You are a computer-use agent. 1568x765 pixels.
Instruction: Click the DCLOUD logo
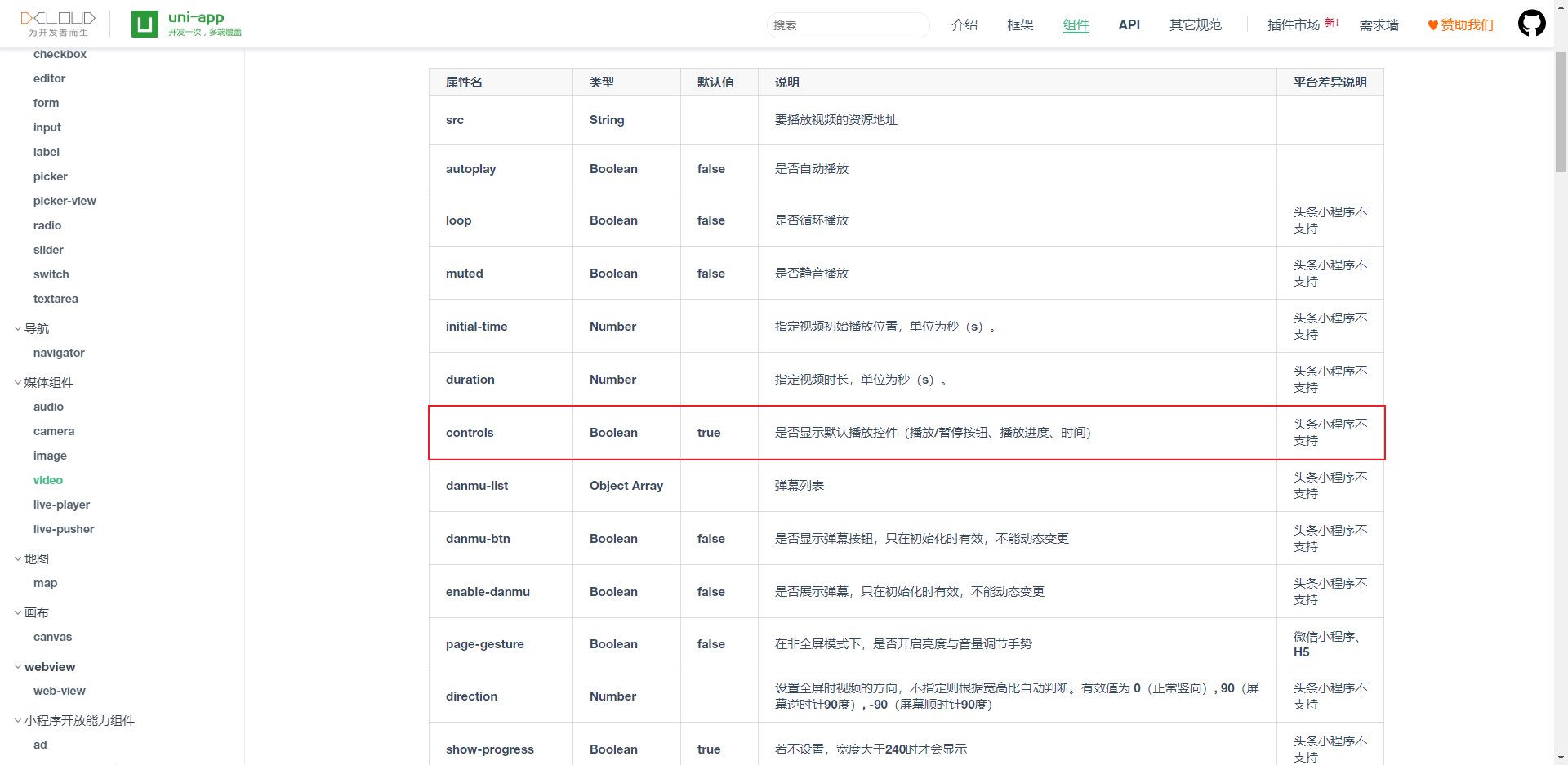(57, 22)
